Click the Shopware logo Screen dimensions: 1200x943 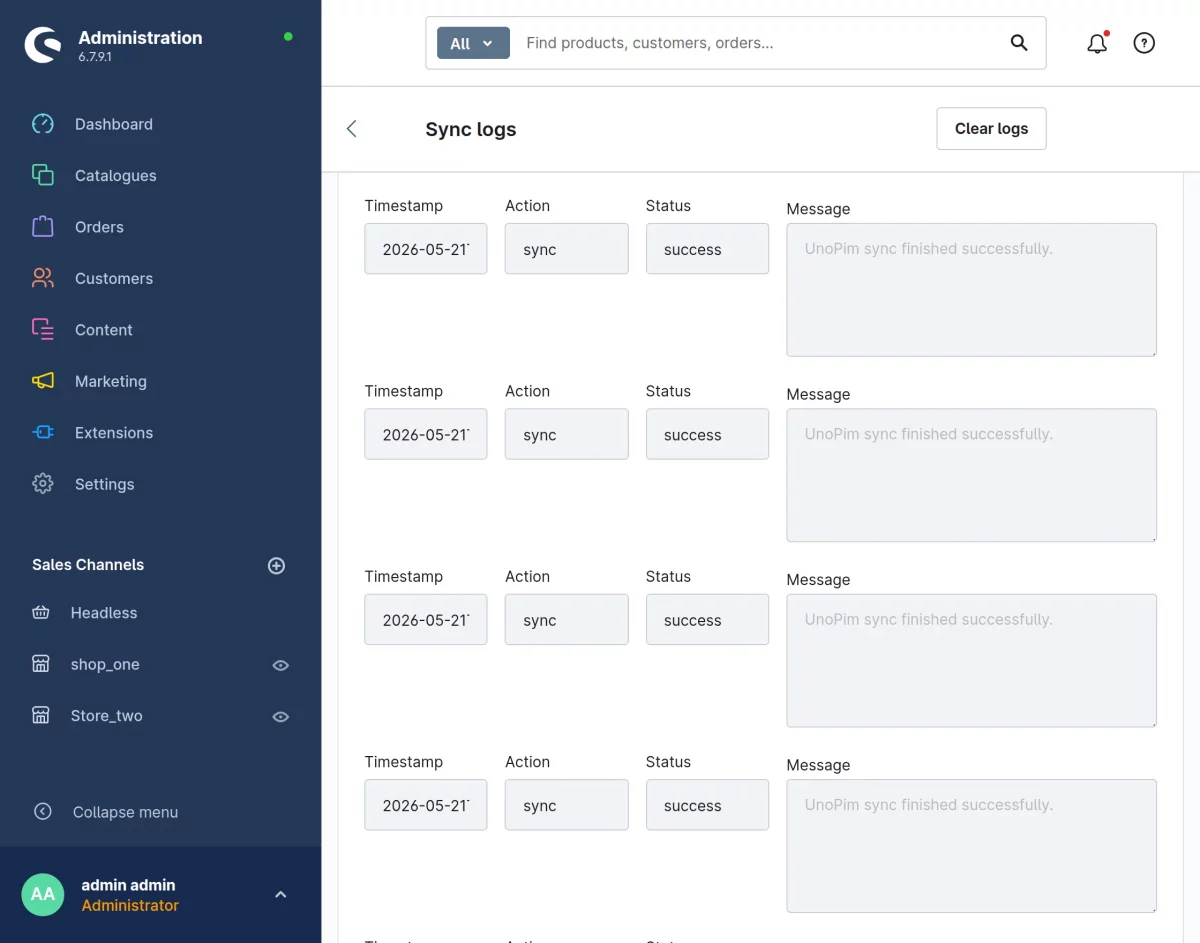(x=43, y=45)
